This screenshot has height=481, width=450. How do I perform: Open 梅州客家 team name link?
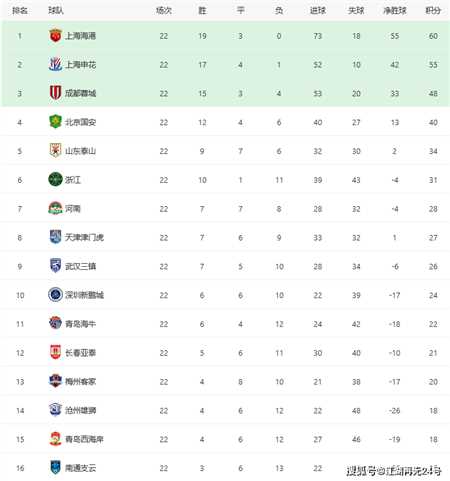pos(80,381)
